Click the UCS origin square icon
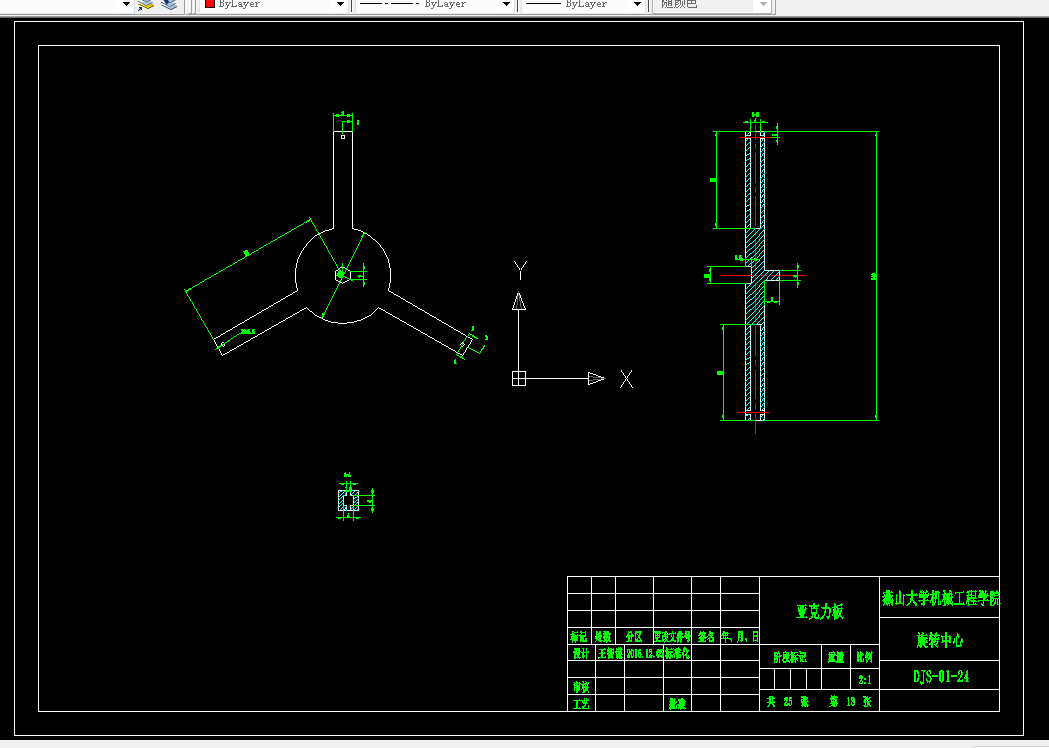The width and height of the screenshot is (1049, 748). click(518, 379)
